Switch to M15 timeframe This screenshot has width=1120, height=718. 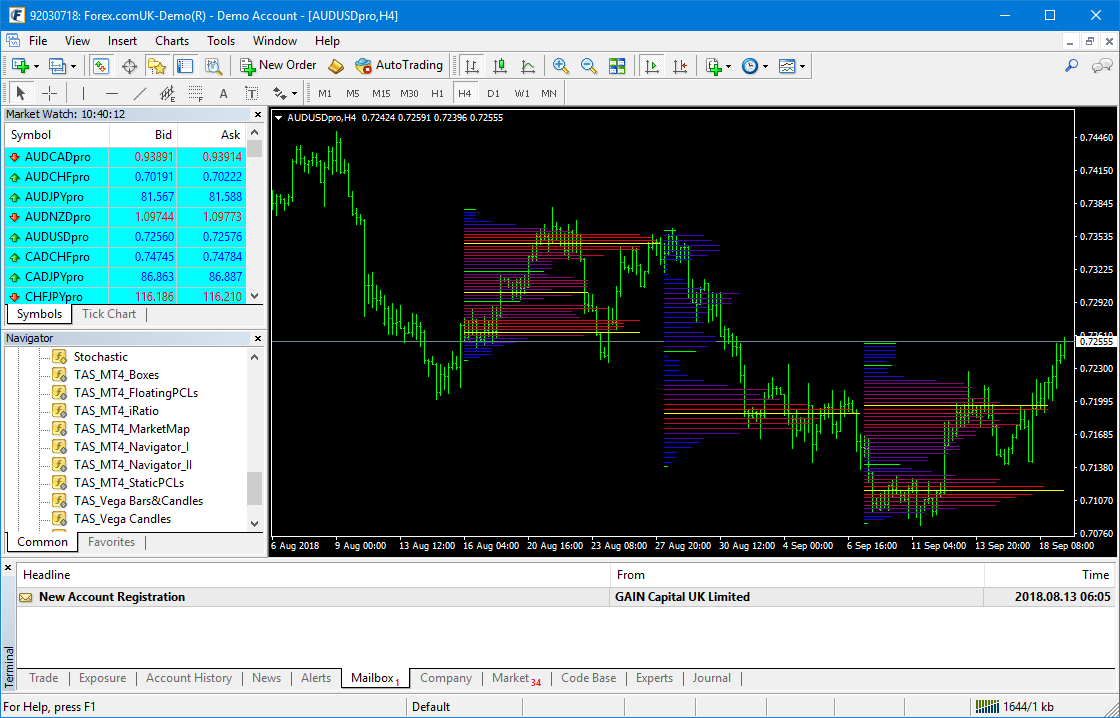tap(381, 94)
